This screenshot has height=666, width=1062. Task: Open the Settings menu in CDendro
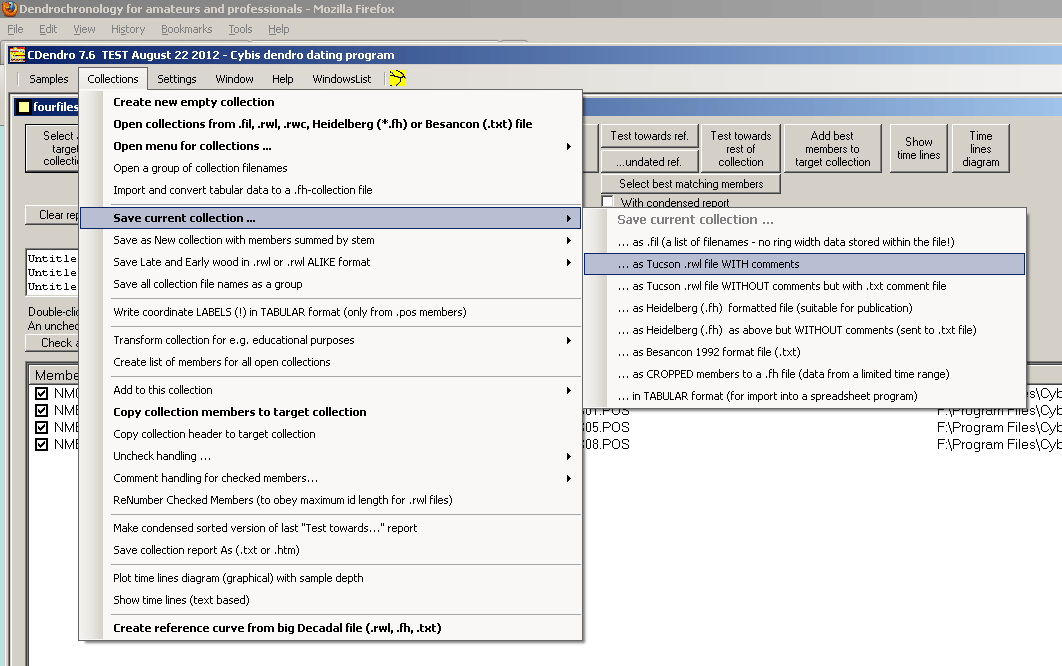[177, 79]
